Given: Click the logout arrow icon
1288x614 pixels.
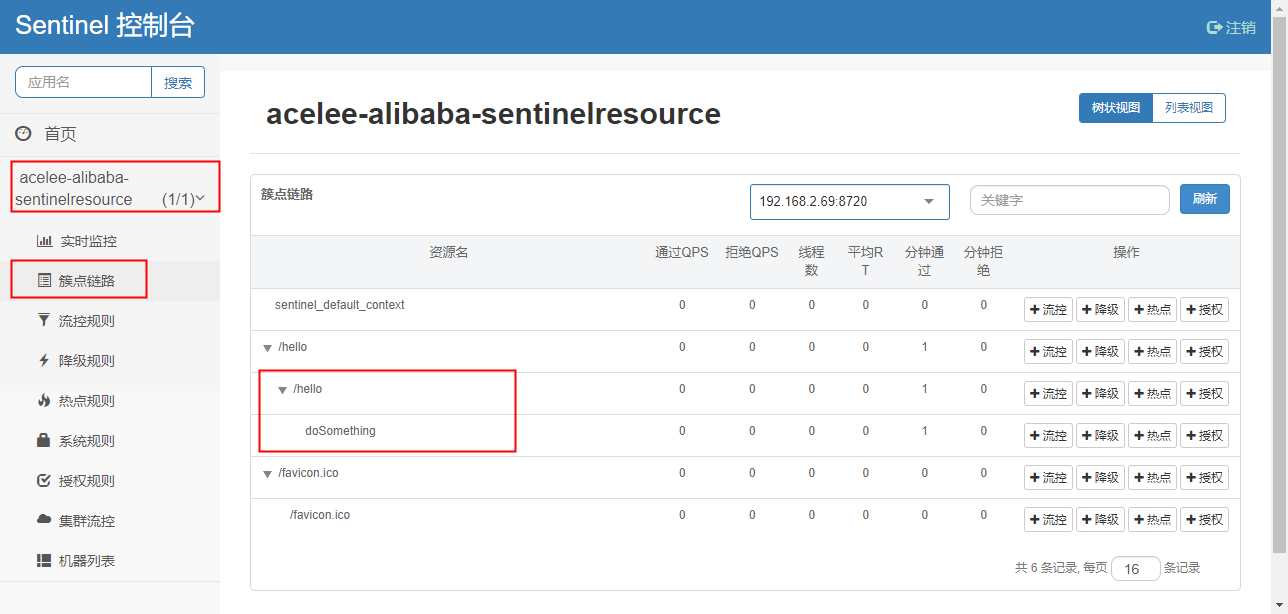Looking at the screenshot, I should pyautogui.click(x=1215, y=28).
